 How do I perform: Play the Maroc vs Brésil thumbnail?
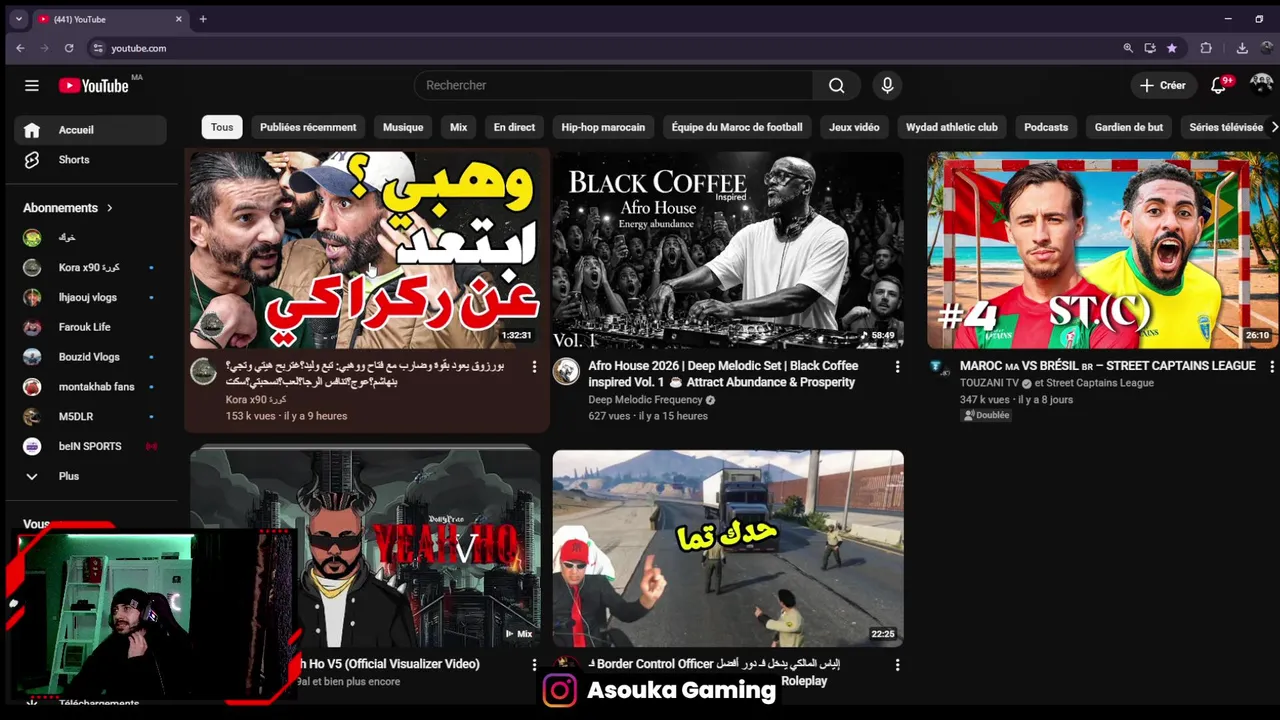[x=1102, y=250]
